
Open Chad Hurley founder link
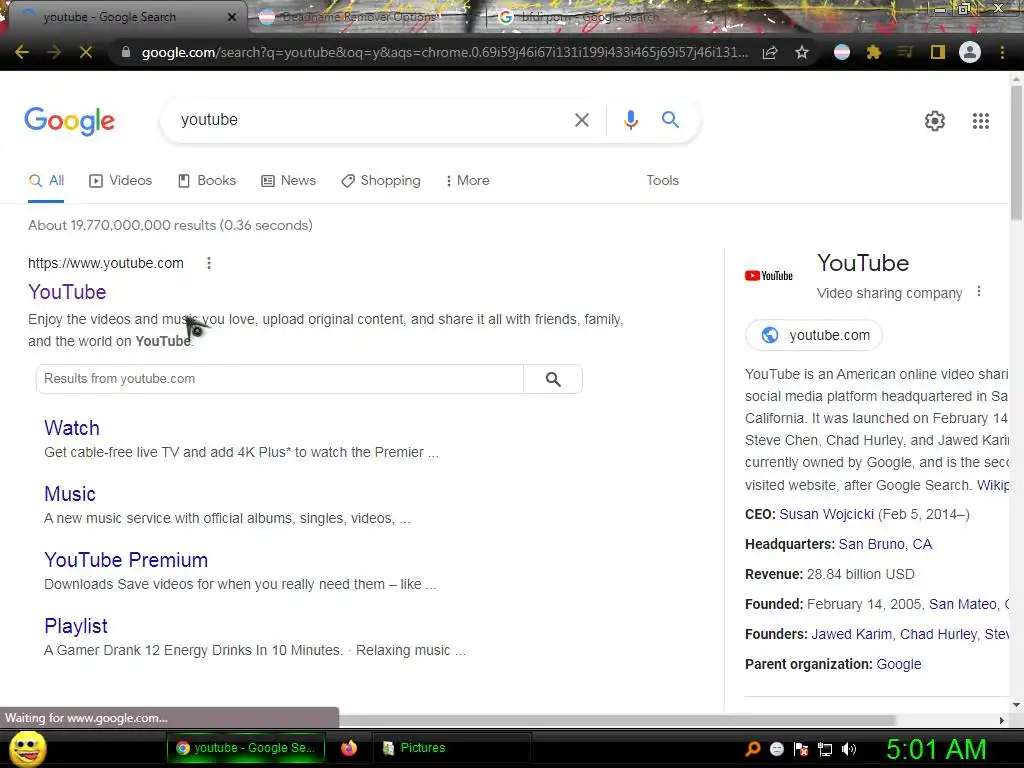[938, 635]
